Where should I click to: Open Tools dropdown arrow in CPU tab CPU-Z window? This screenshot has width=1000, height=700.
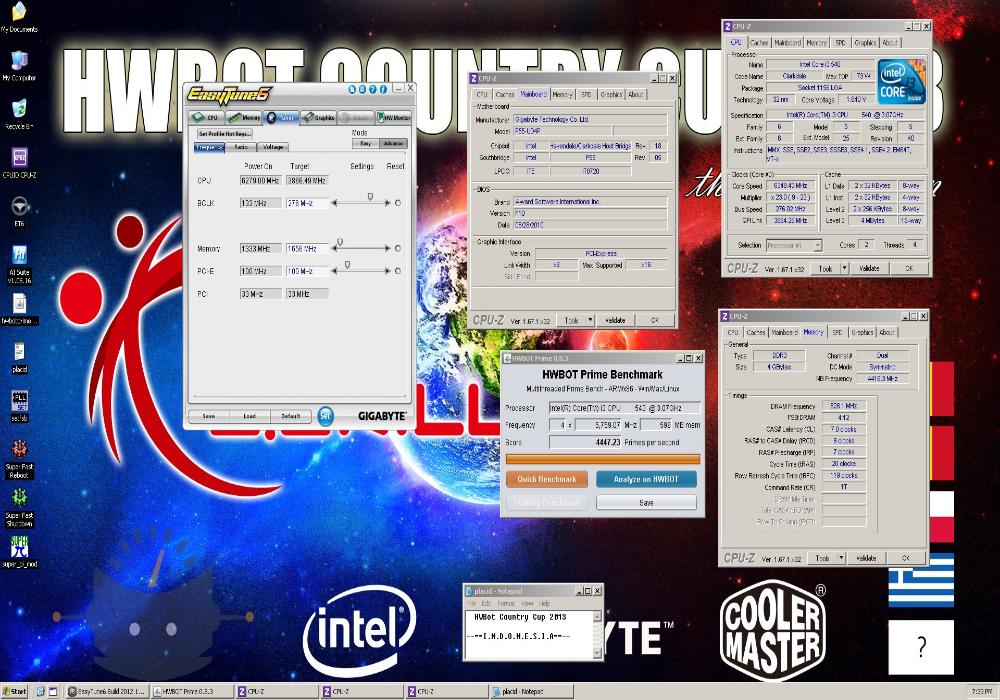tap(844, 268)
